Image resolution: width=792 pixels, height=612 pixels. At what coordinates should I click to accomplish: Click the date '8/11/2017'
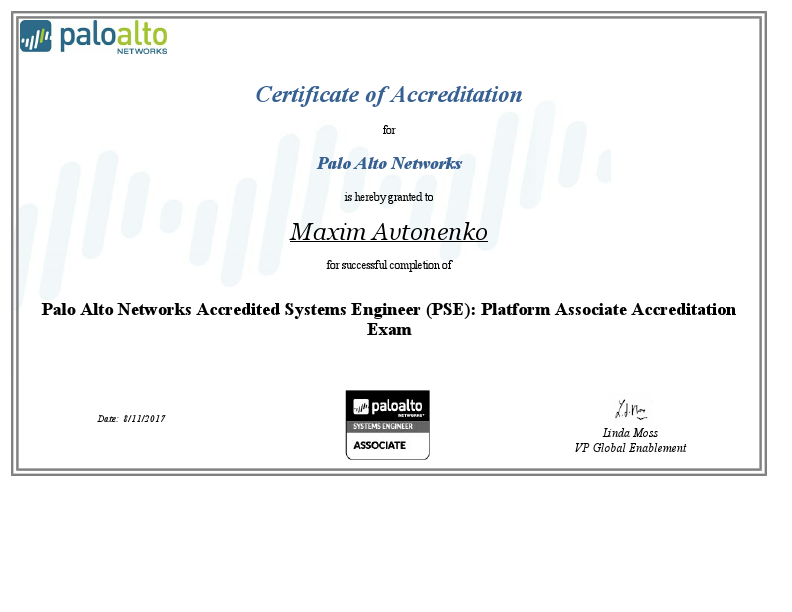144,419
